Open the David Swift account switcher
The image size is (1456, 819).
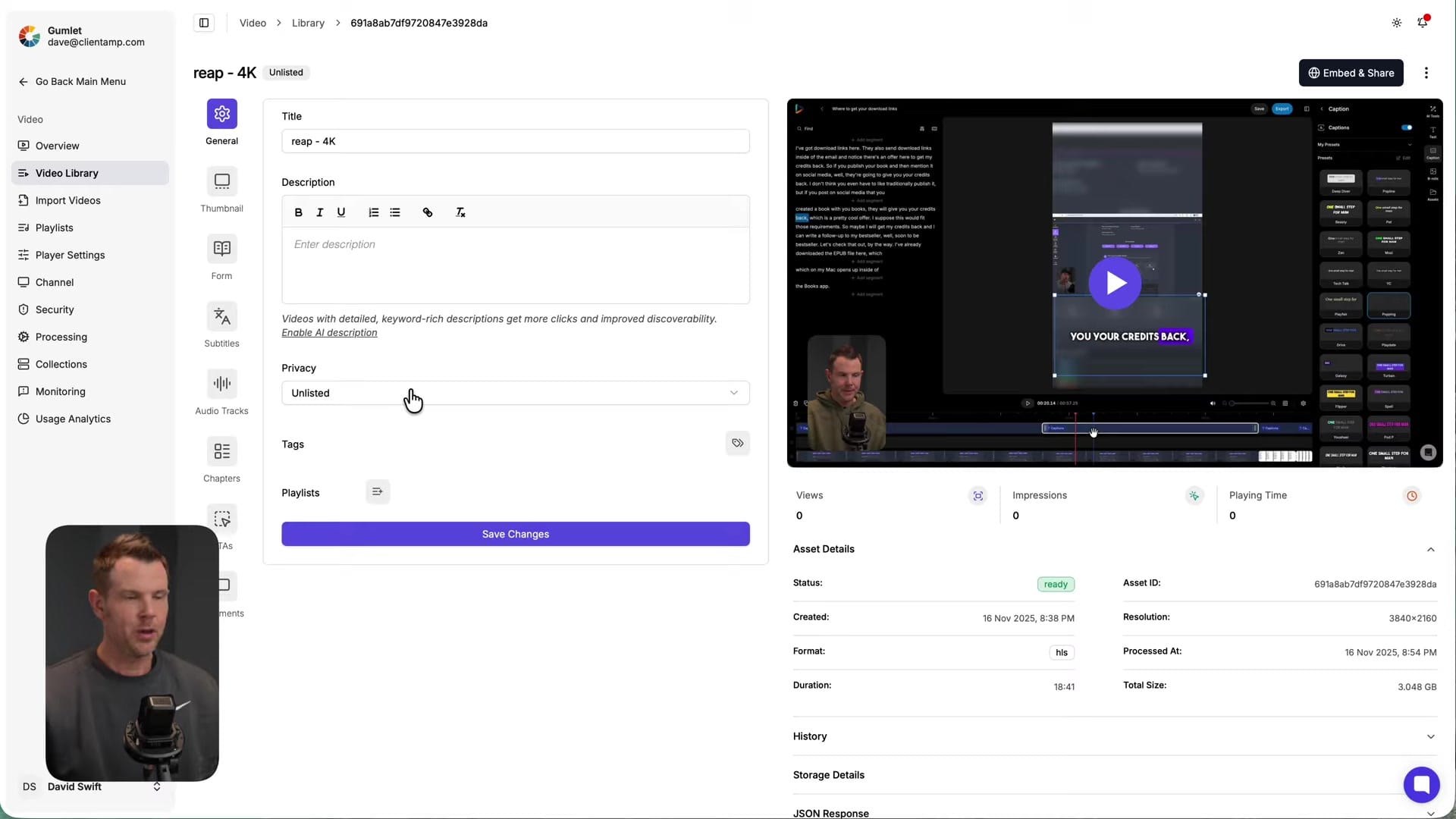[91, 786]
